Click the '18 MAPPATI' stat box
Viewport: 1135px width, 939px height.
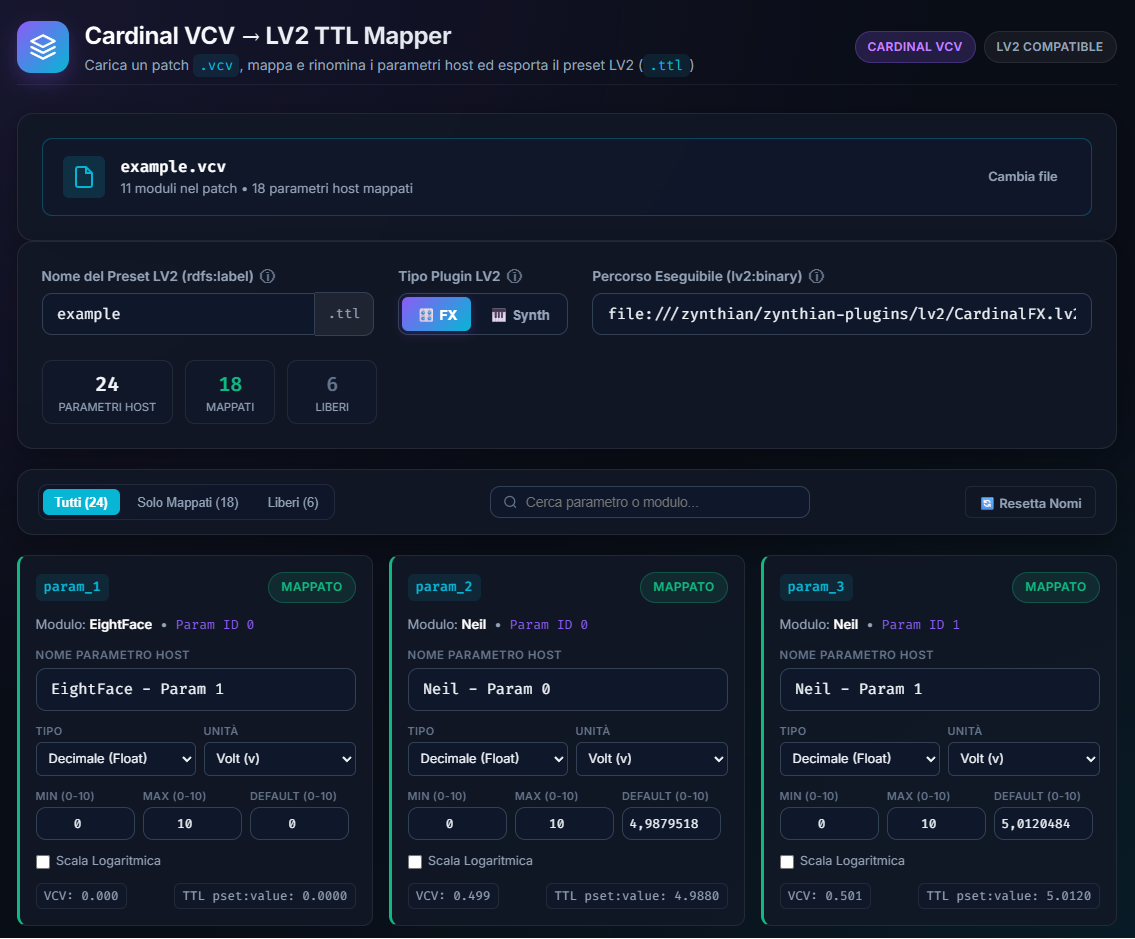(x=230, y=392)
